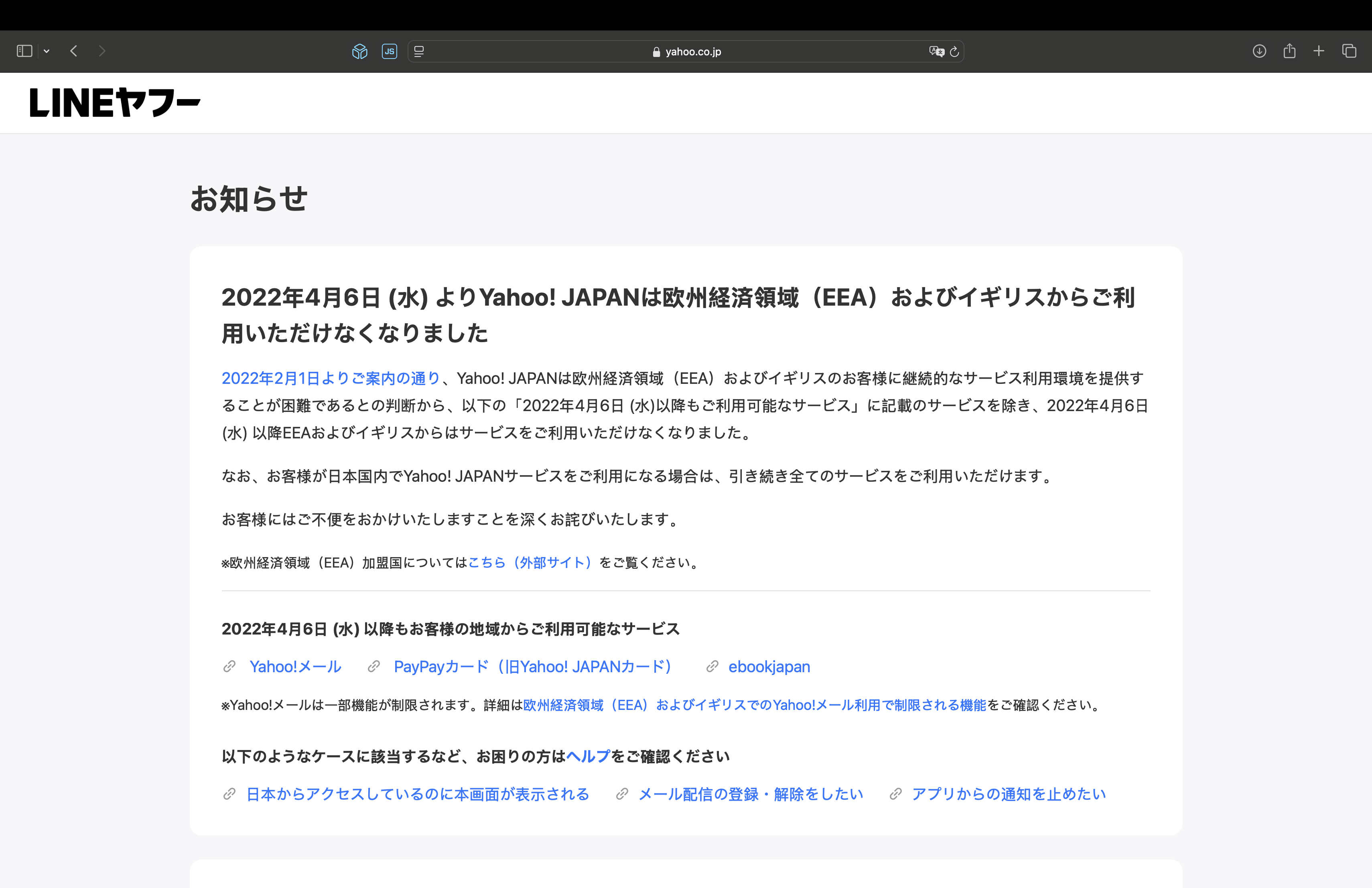
Task: Show downloads in Safari toolbar
Action: [1259, 51]
